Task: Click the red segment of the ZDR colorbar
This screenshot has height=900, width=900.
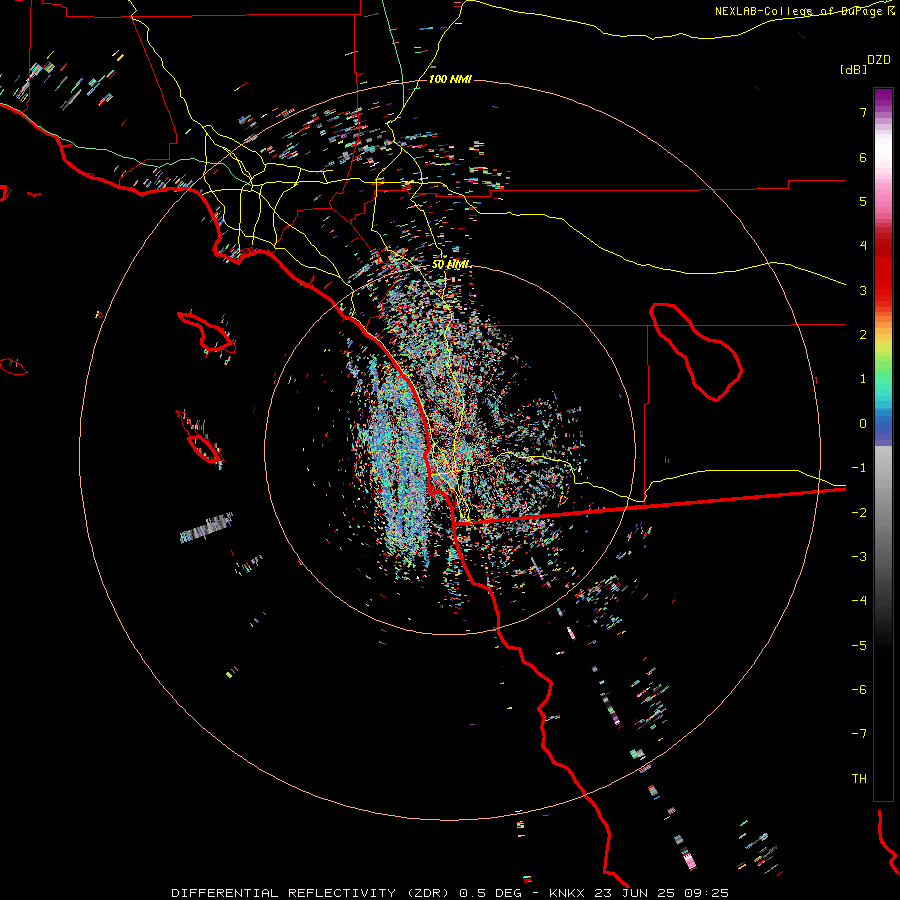Action: [x=883, y=270]
